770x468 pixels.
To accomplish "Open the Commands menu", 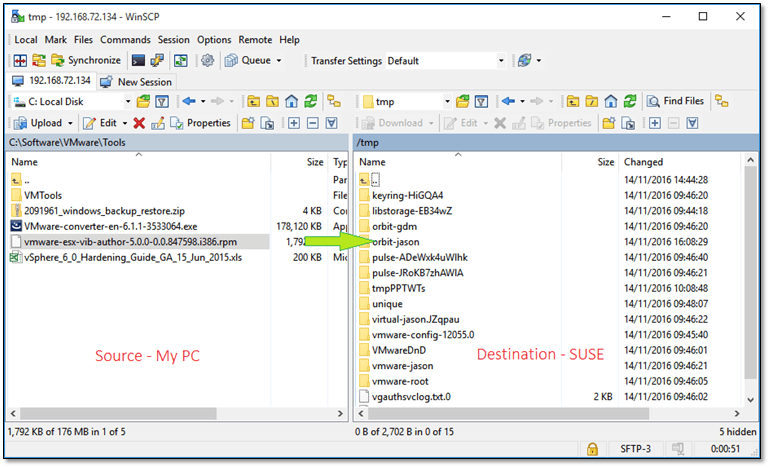I will click(x=125, y=40).
